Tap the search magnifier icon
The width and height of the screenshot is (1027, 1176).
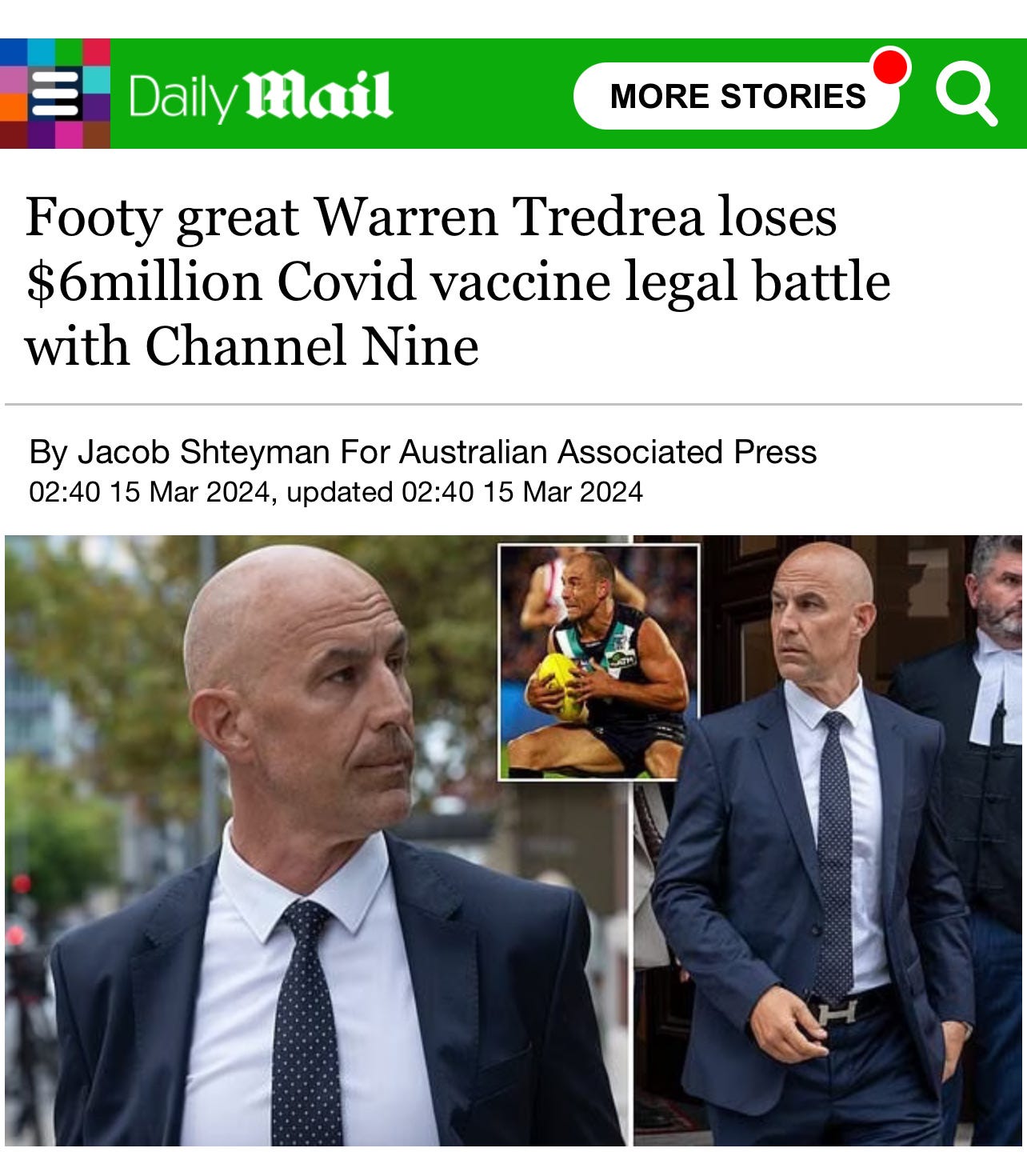pos(967,94)
